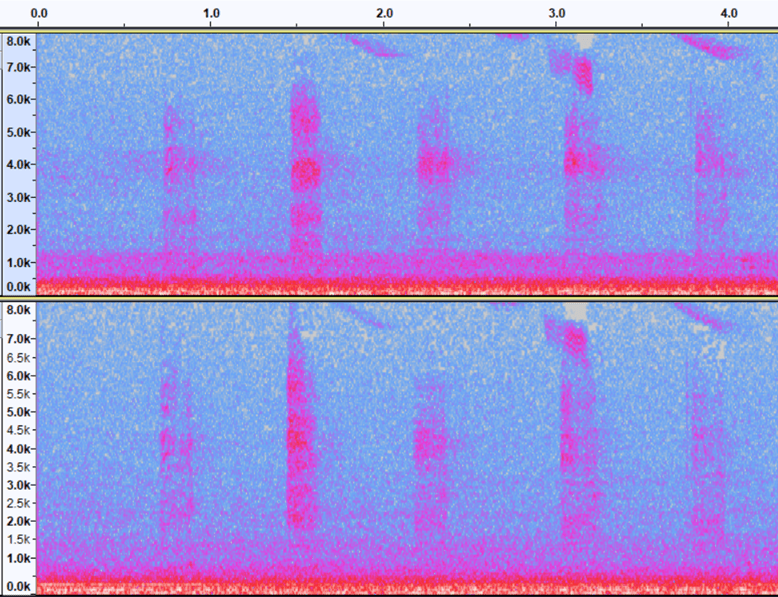Click the 3.0 second mark on timeline ruler
The width and height of the screenshot is (778, 597).
[x=557, y=13]
